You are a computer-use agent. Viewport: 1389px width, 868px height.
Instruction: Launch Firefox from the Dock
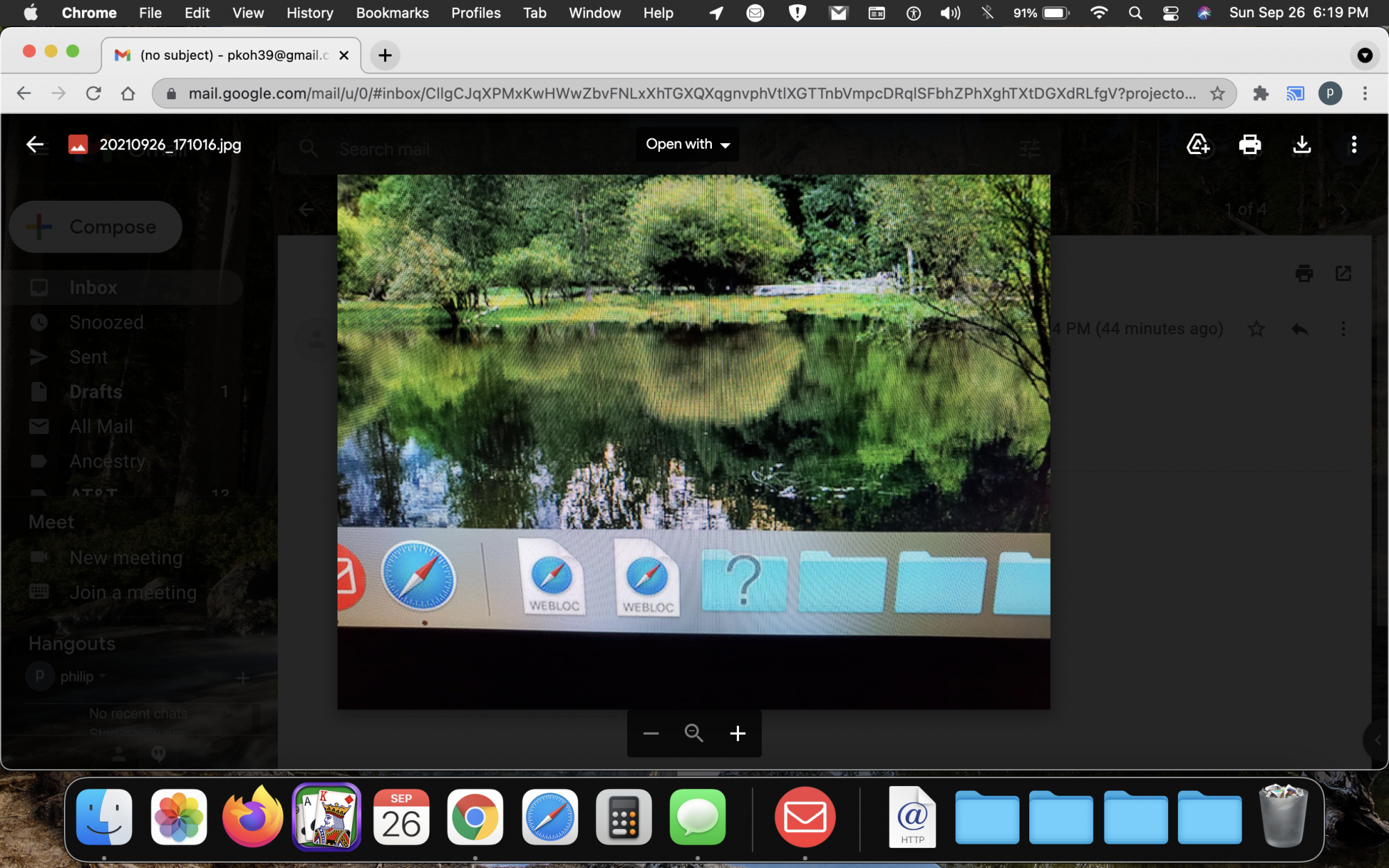[253, 817]
